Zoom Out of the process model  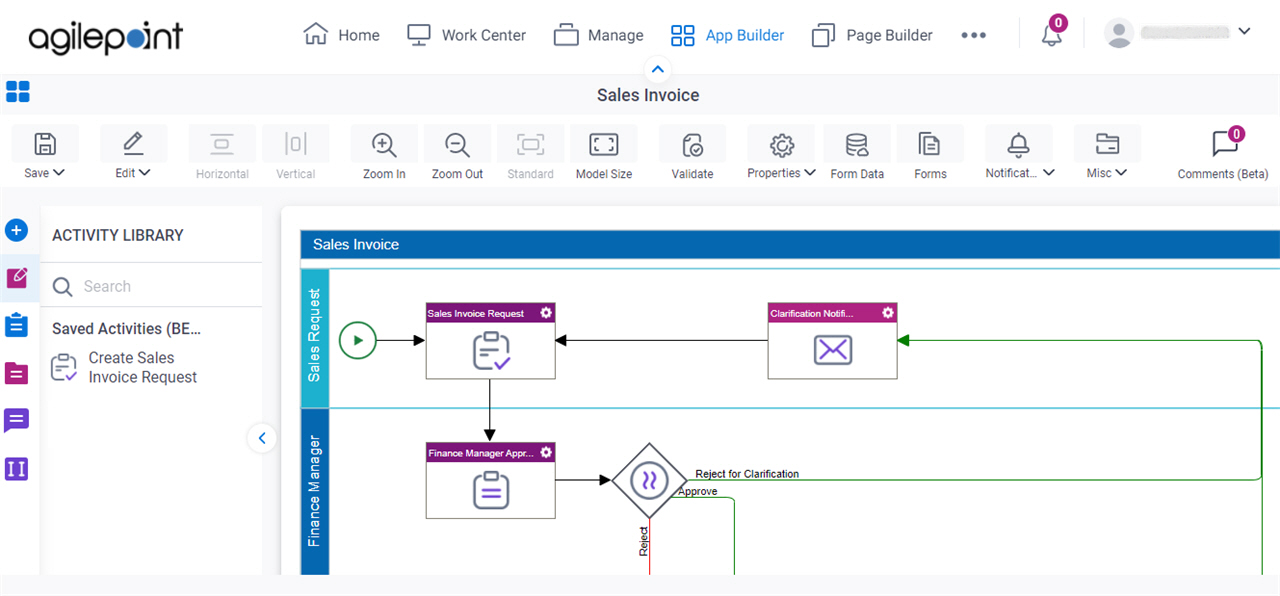pos(458,155)
